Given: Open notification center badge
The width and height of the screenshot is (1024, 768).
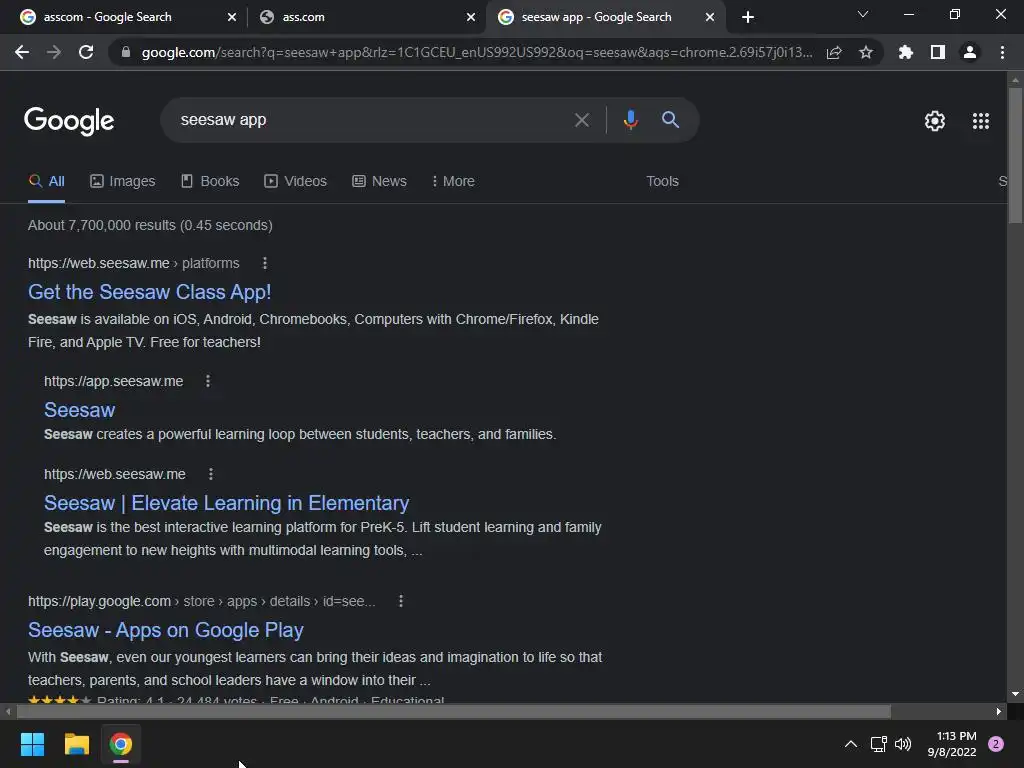Looking at the screenshot, I should [996, 744].
